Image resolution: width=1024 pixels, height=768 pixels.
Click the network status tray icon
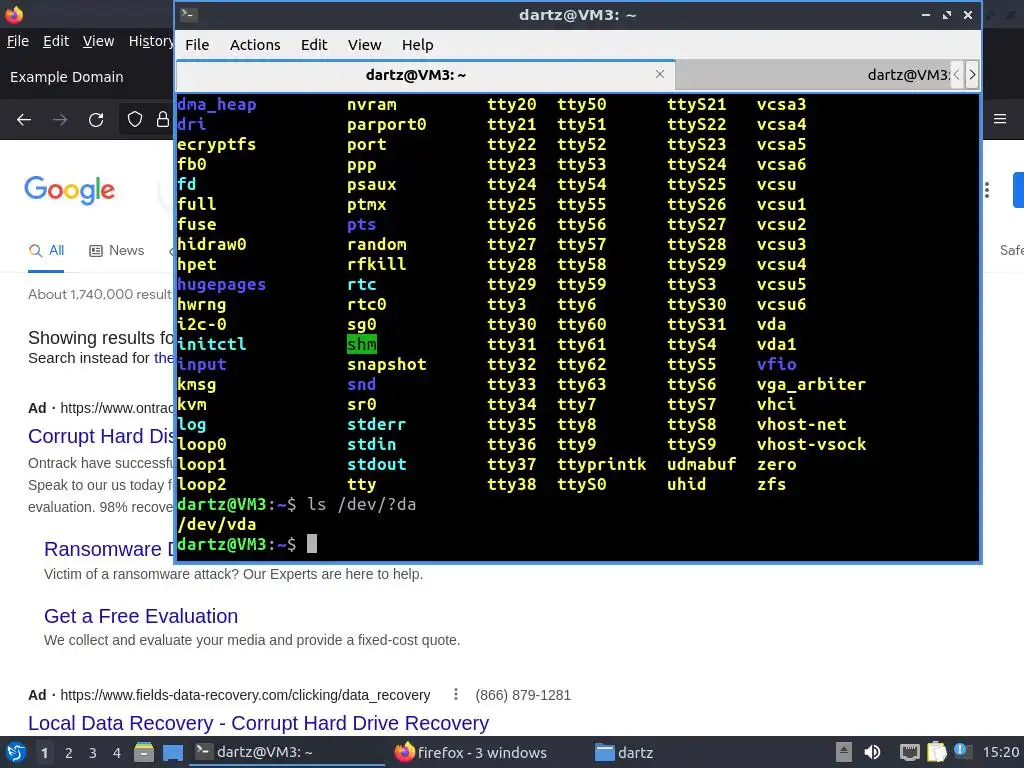coord(909,752)
